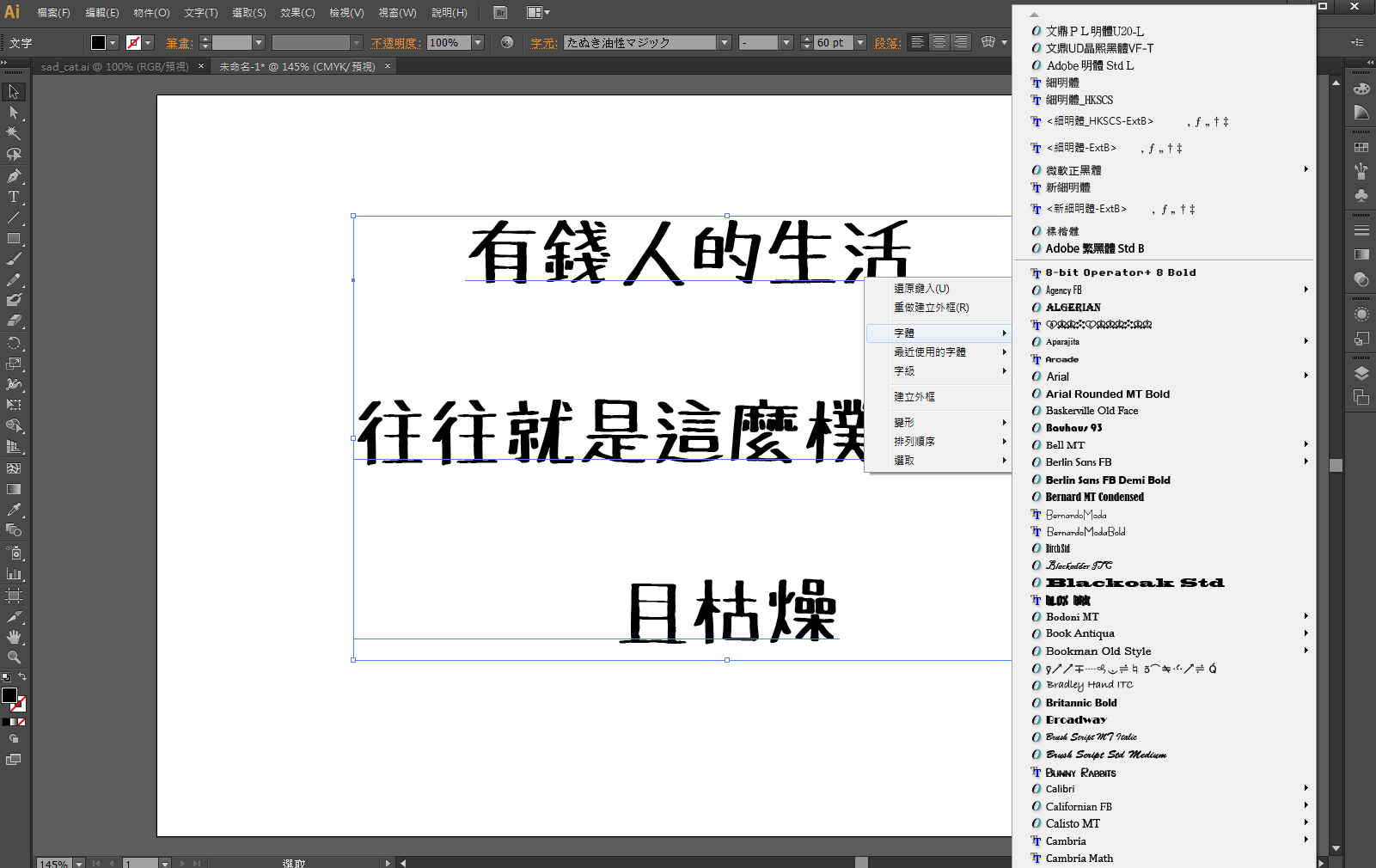The width and height of the screenshot is (1376, 868).
Task: Click the recolor artwork wheel icon
Action: 507,42
